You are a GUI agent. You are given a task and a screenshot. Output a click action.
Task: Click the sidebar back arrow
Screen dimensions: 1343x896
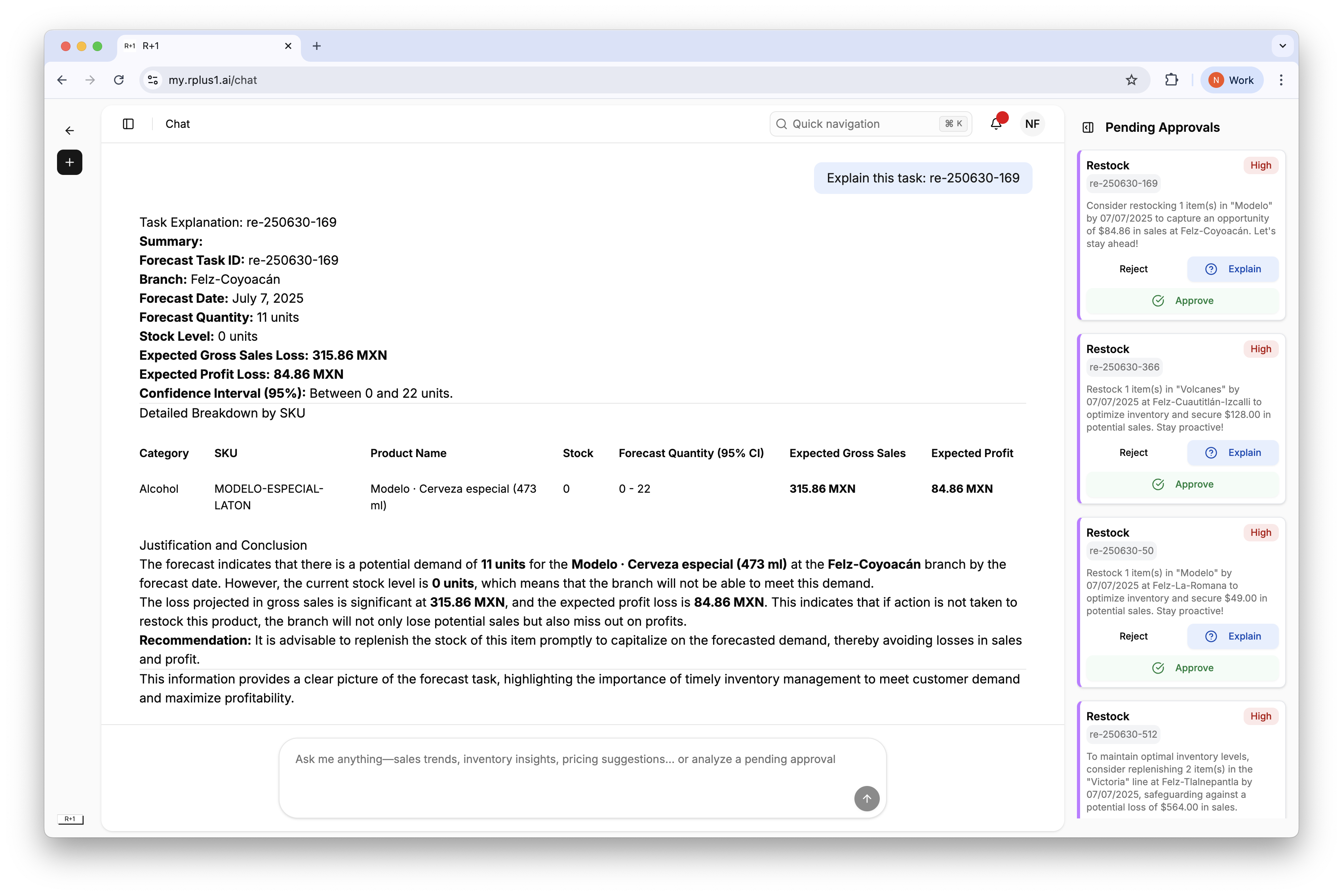pos(70,131)
